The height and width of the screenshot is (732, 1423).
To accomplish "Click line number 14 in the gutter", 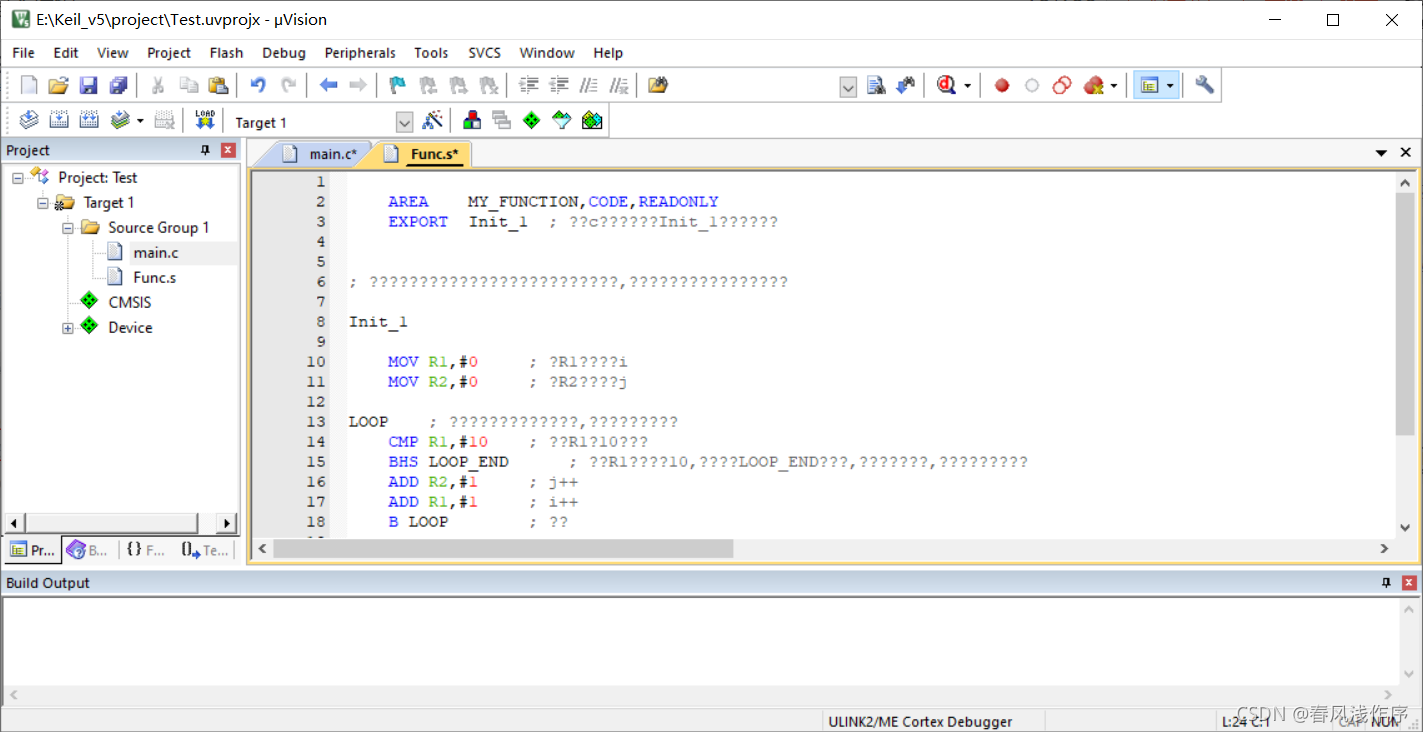I will pos(316,442).
